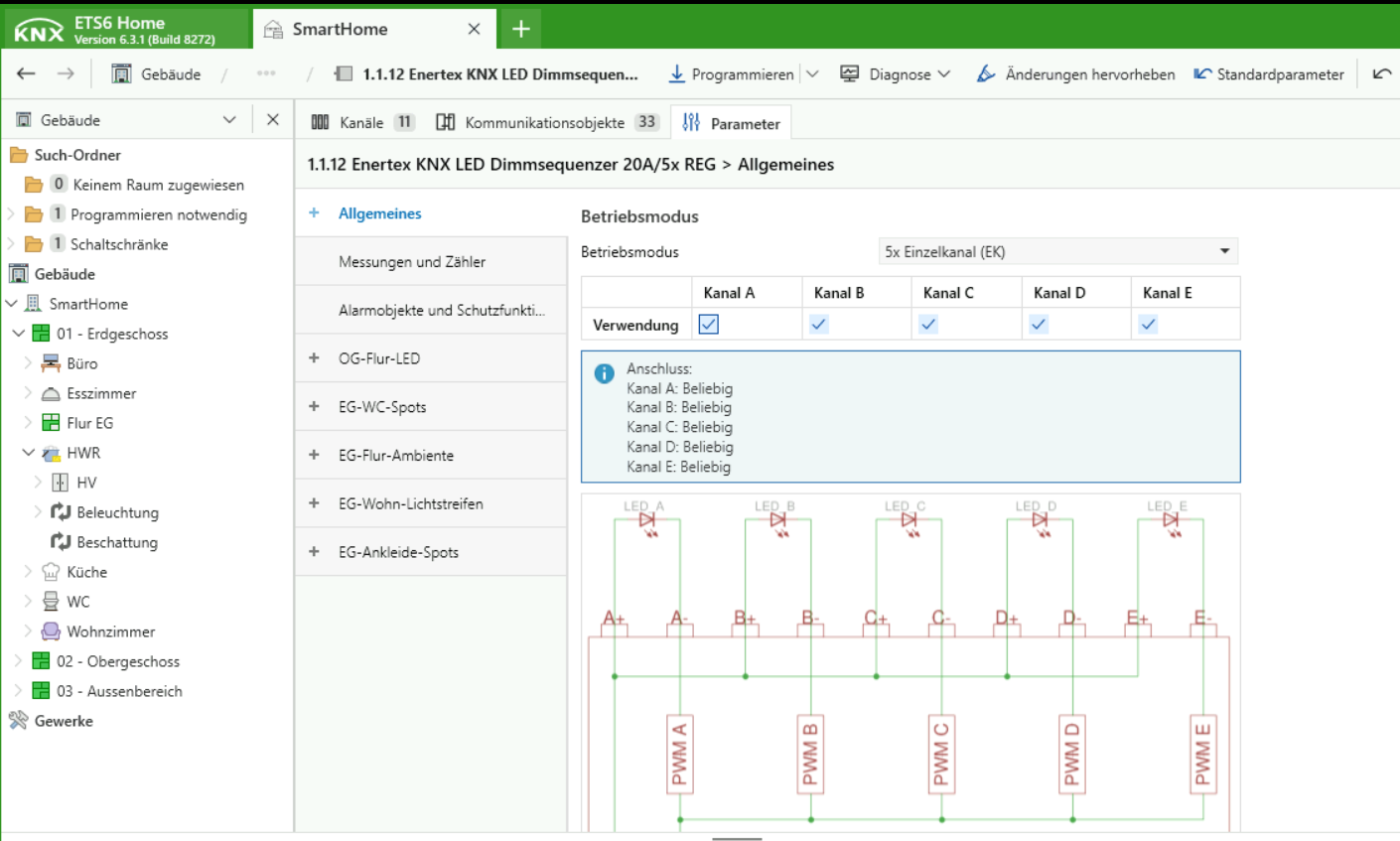The image size is (1400, 841).
Task: Close the Gebäude side panel
Action: click(x=273, y=120)
